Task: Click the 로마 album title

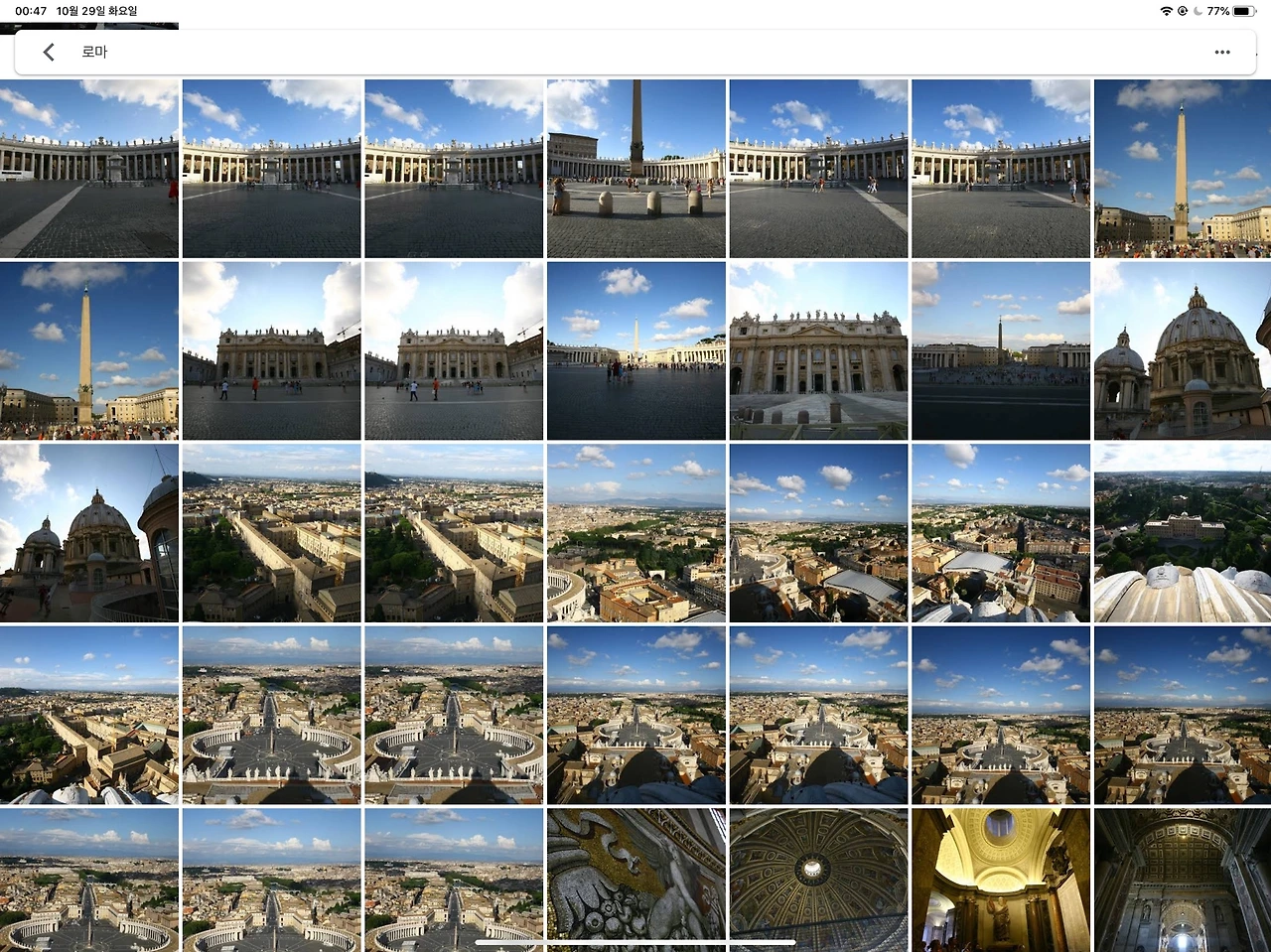Action: coord(94,52)
